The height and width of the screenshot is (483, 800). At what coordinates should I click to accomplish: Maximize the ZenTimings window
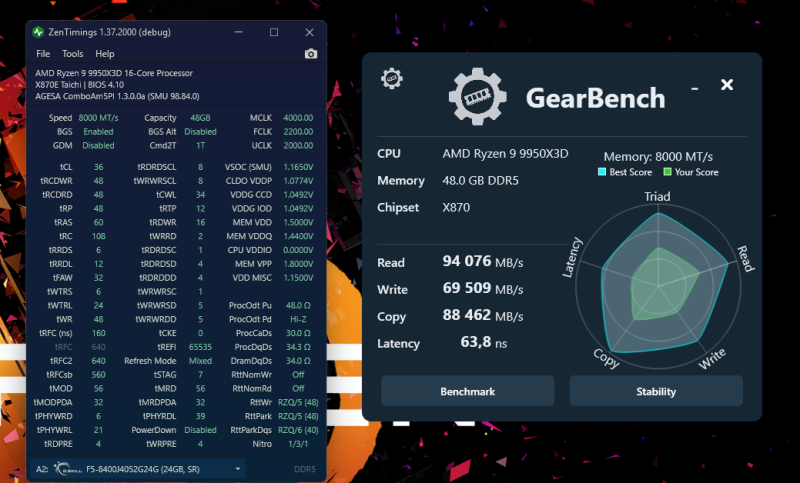274,32
